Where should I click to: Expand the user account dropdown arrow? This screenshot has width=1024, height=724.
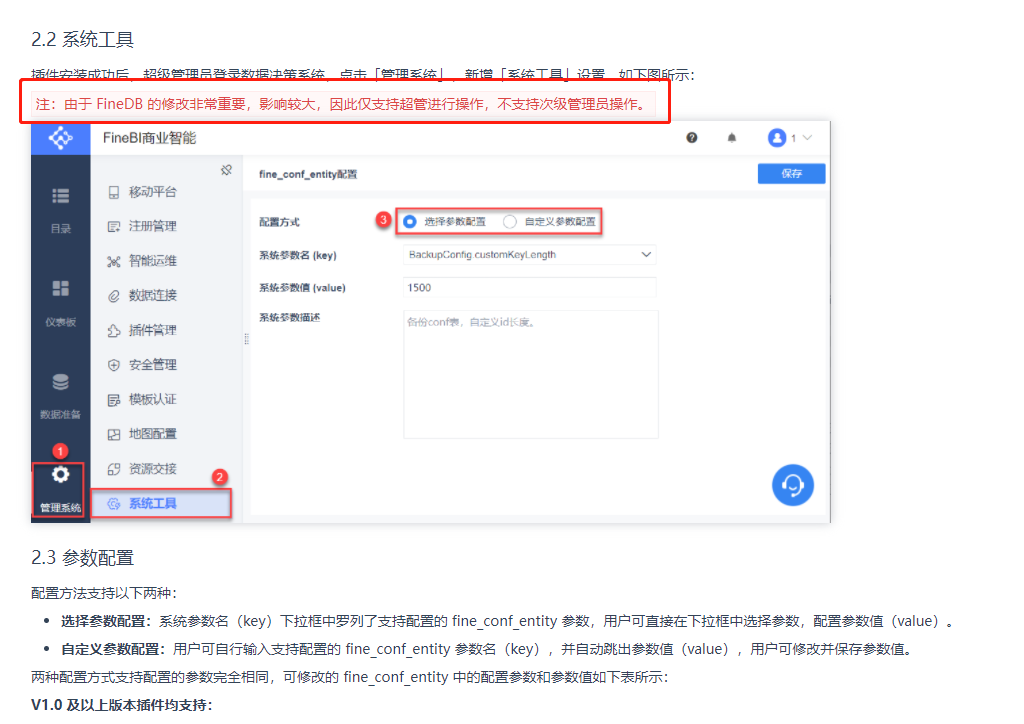[808, 138]
